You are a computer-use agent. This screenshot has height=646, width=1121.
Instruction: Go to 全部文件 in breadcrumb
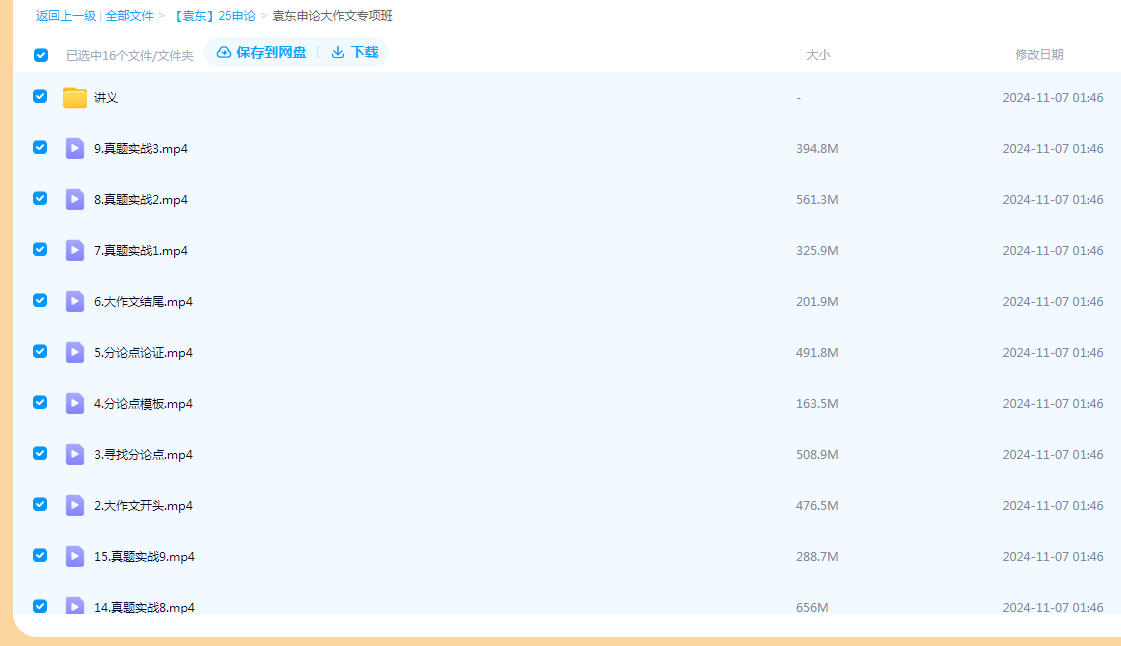coord(130,16)
